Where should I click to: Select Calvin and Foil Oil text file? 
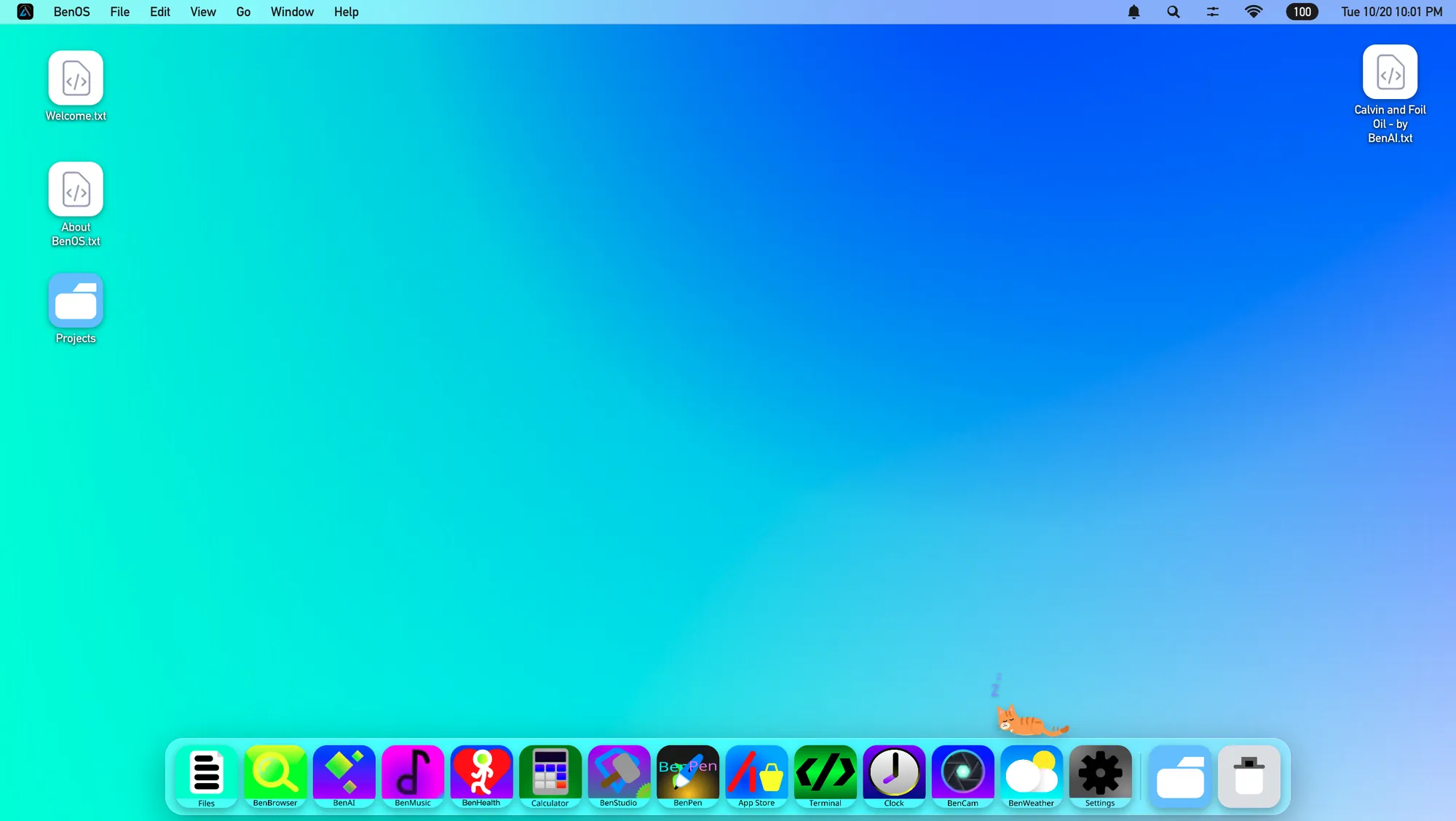coord(1390,95)
